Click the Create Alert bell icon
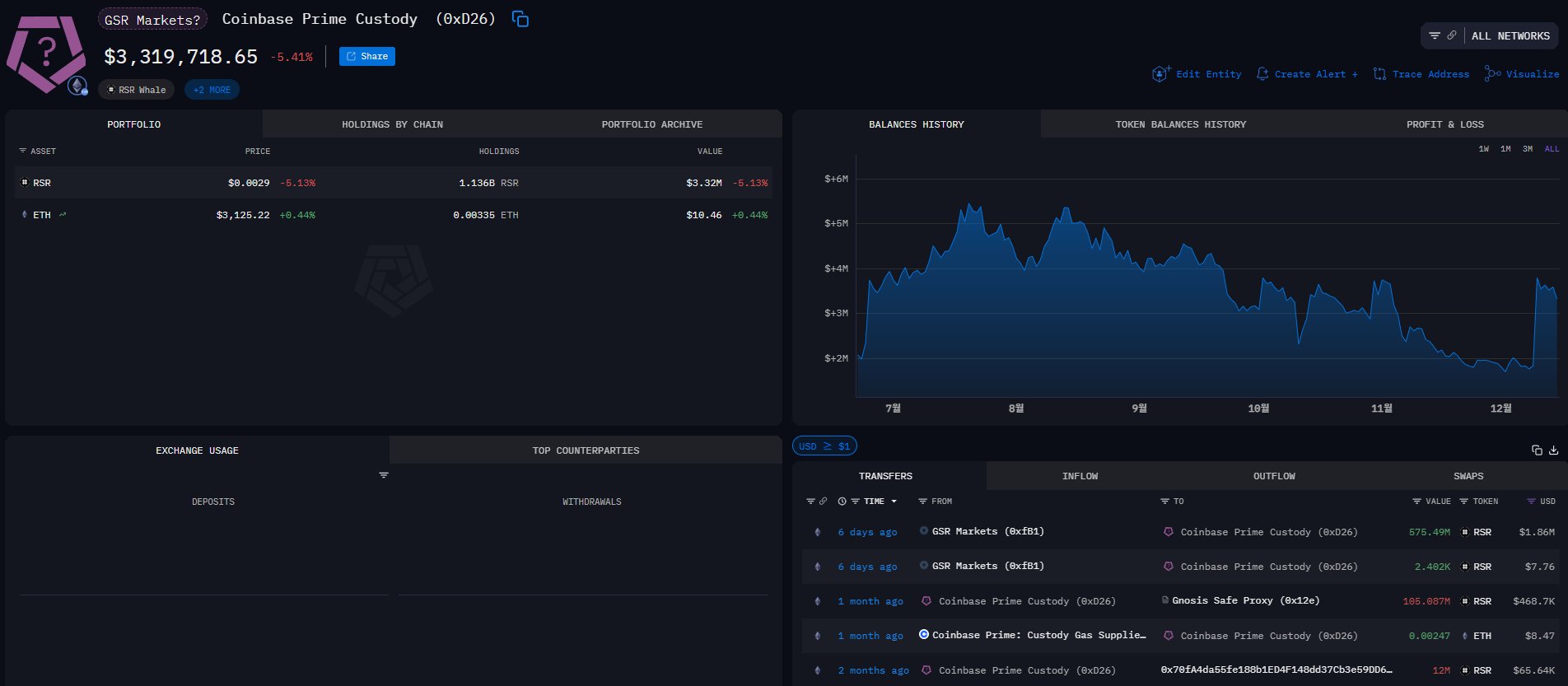 (x=1262, y=74)
